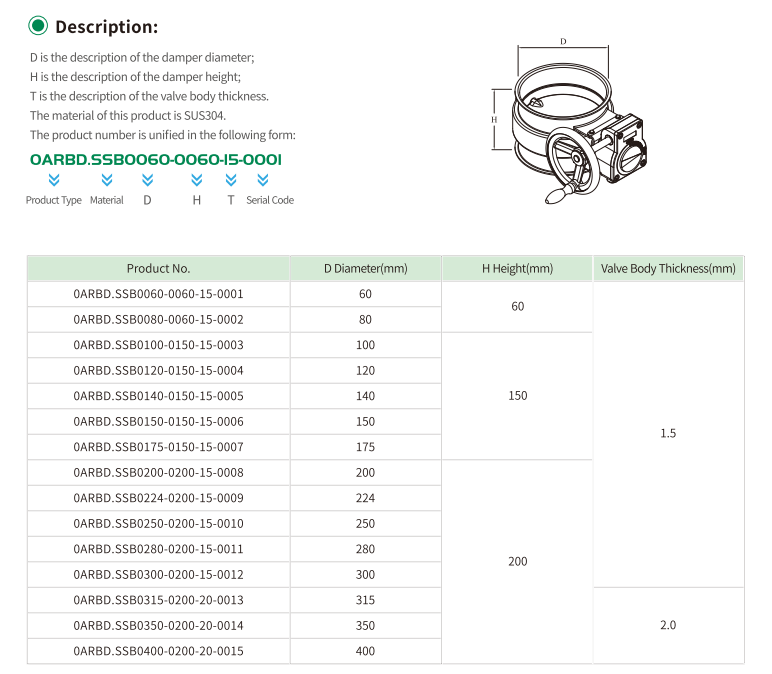772x674 pixels.
Task: Click the double chevron above the D label
Action: coord(147,180)
